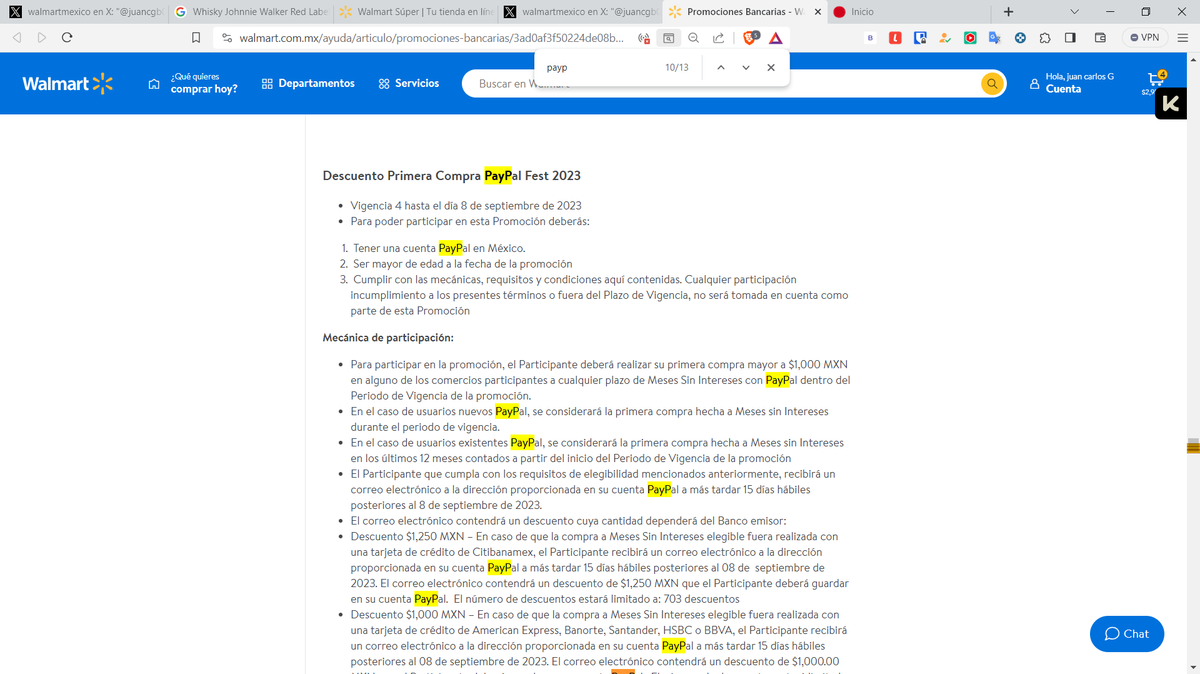Click the '10/13' find match counter

[x=677, y=68]
